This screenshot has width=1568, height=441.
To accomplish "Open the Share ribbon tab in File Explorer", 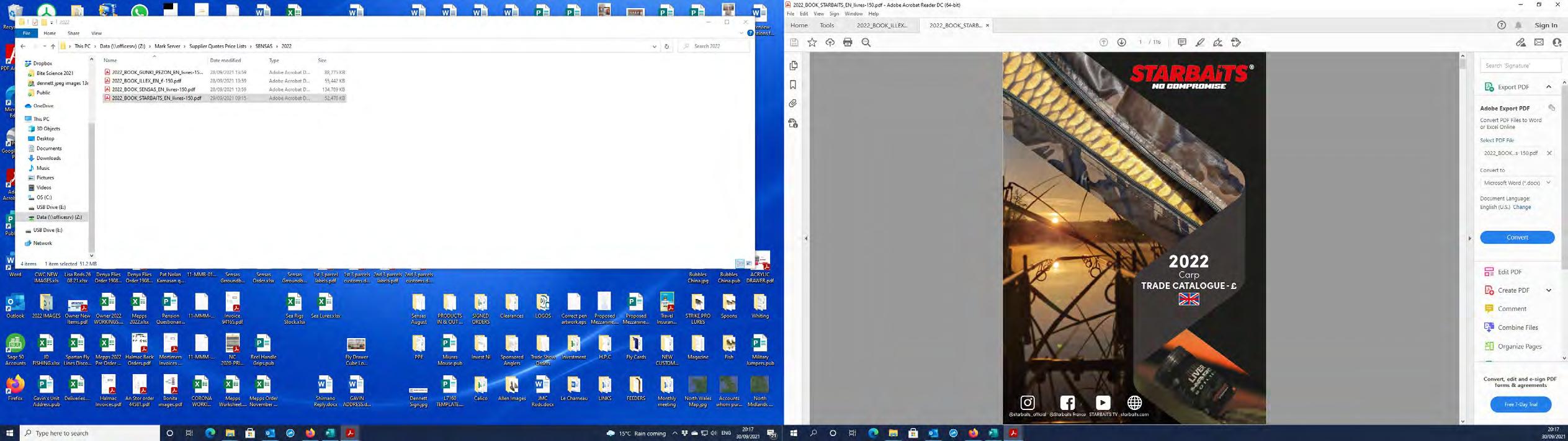I will (73, 33).
